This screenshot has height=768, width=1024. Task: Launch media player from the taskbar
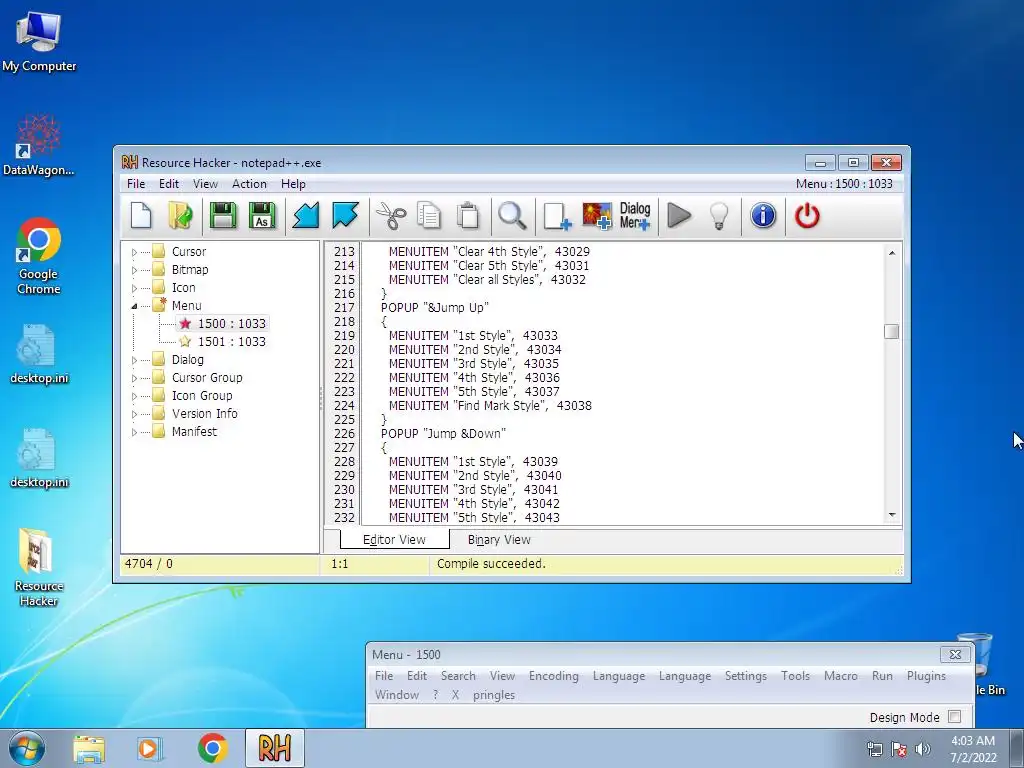pos(150,748)
